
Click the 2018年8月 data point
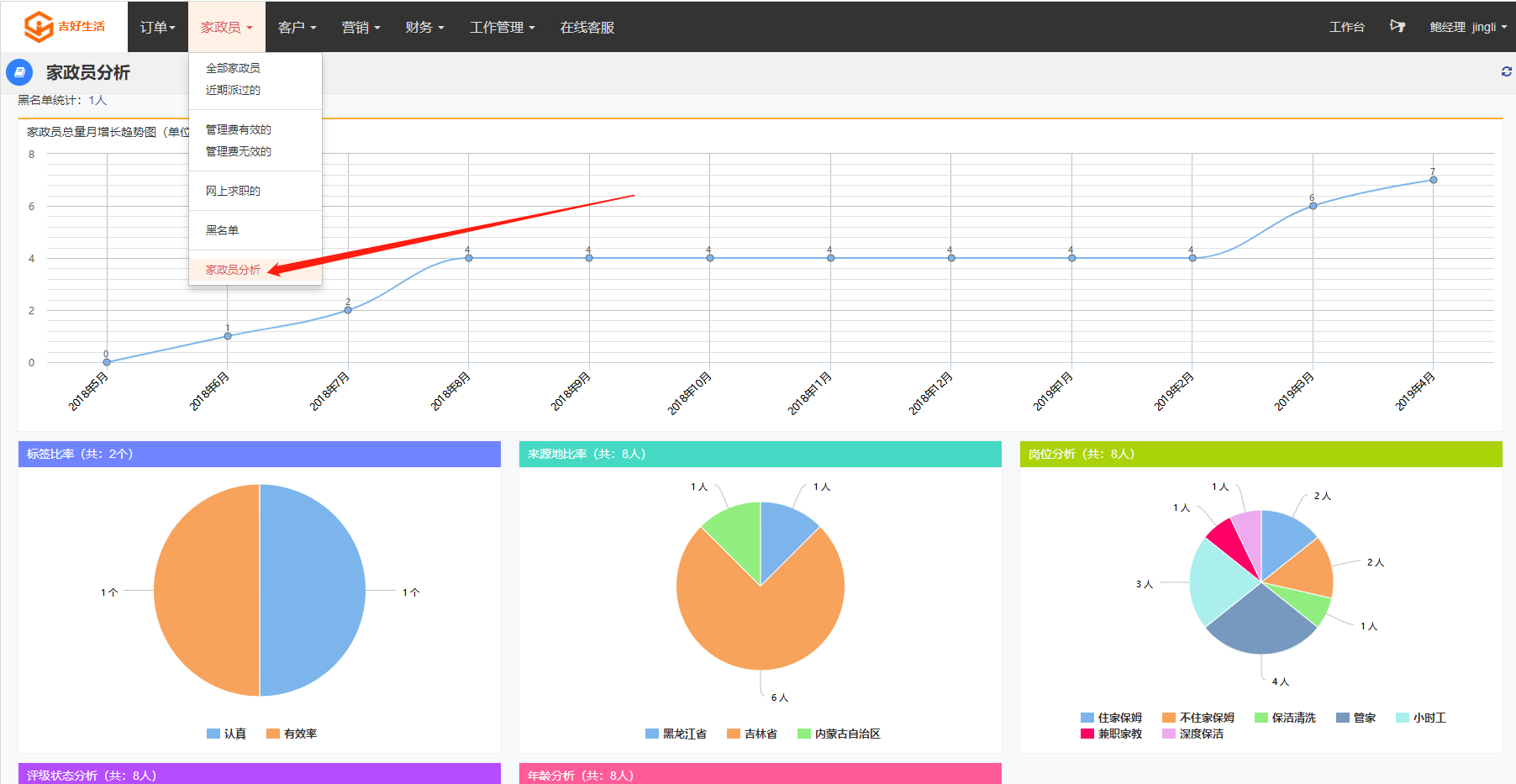(469, 258)
